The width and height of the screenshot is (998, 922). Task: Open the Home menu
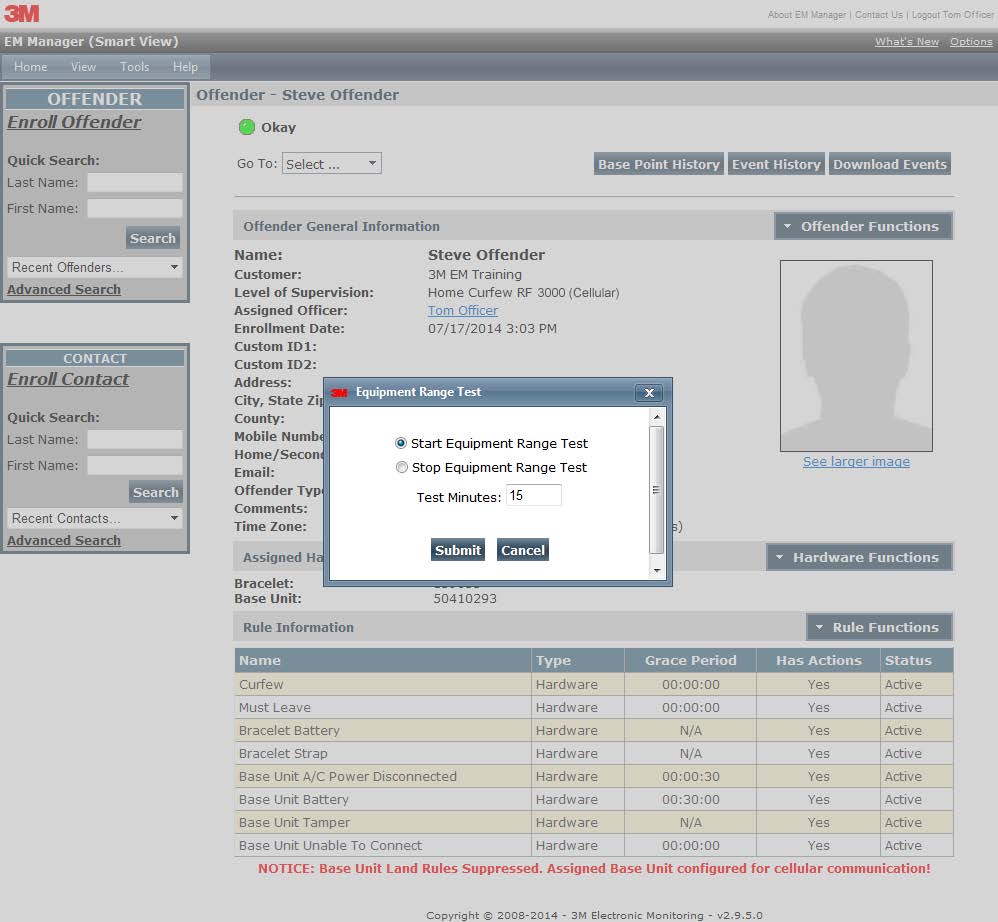(31, 67)
